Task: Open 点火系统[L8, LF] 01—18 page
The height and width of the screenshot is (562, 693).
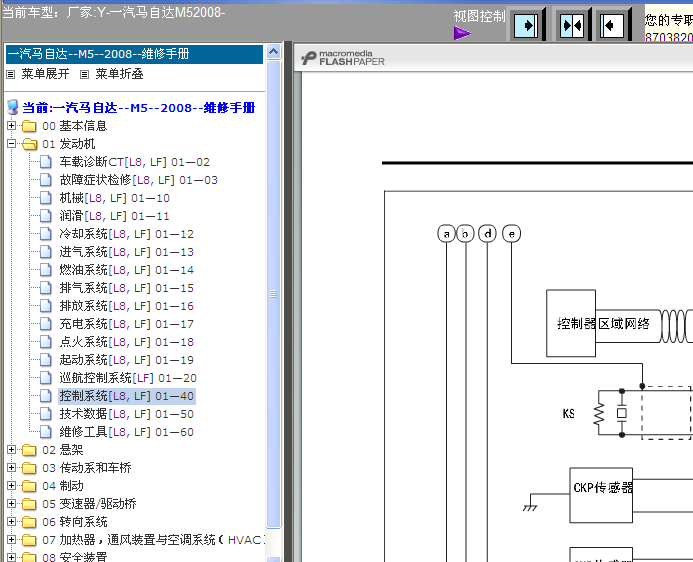Action: [126, 342]
